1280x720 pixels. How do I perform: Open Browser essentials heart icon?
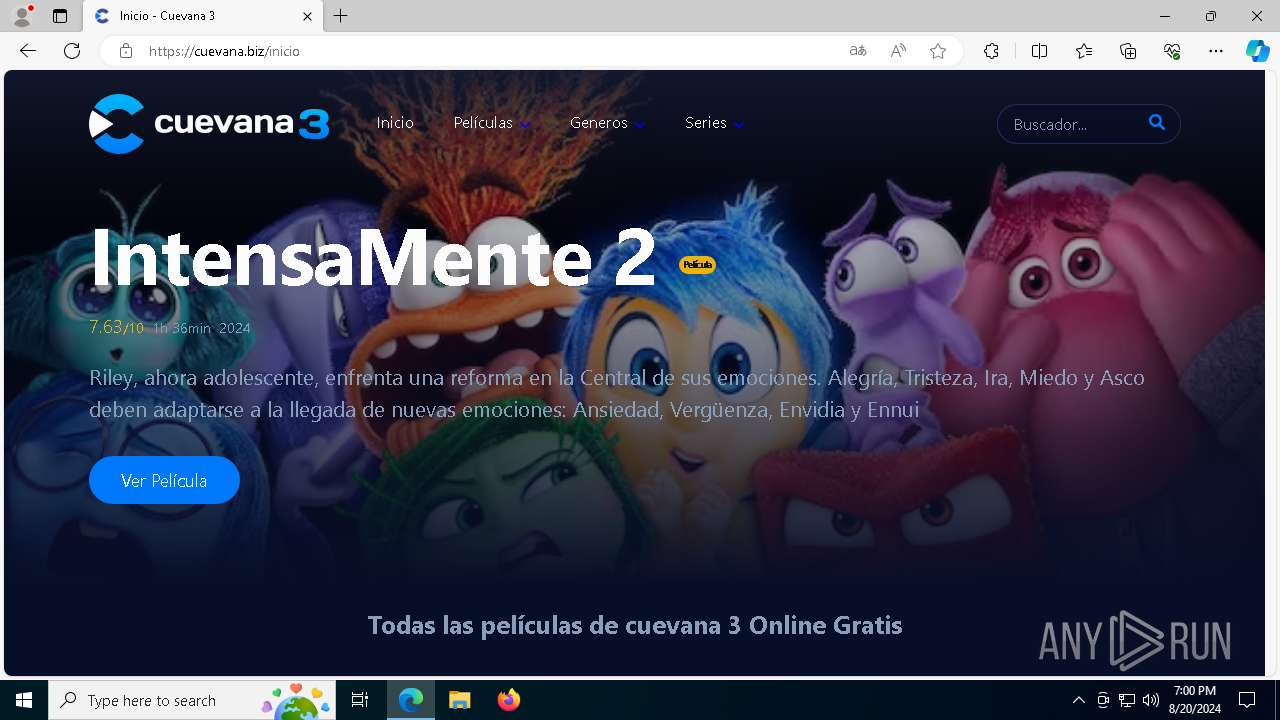(x=1172, y=51)
